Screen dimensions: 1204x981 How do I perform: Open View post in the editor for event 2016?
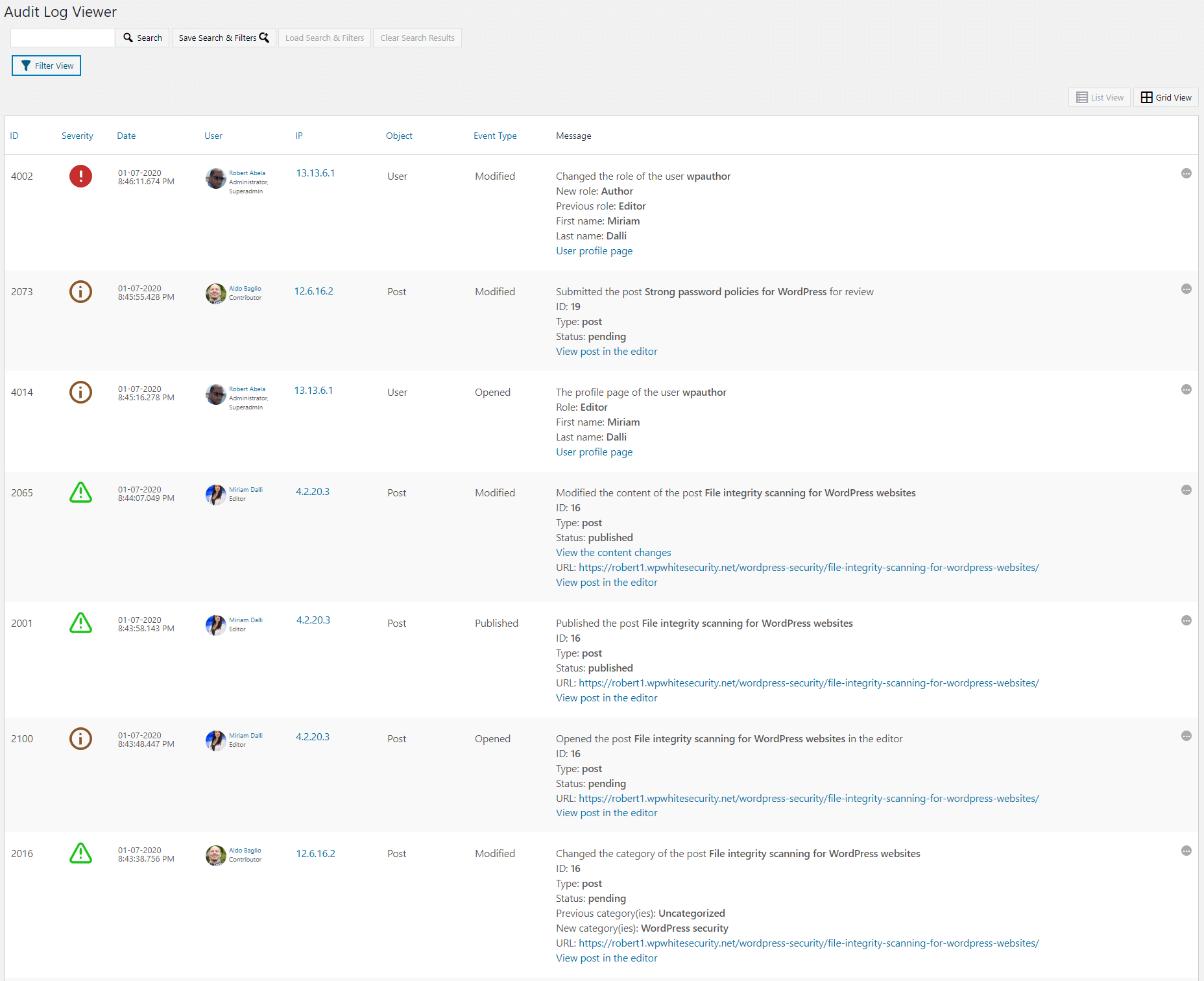pyautogui.click(x=607, y=958)
